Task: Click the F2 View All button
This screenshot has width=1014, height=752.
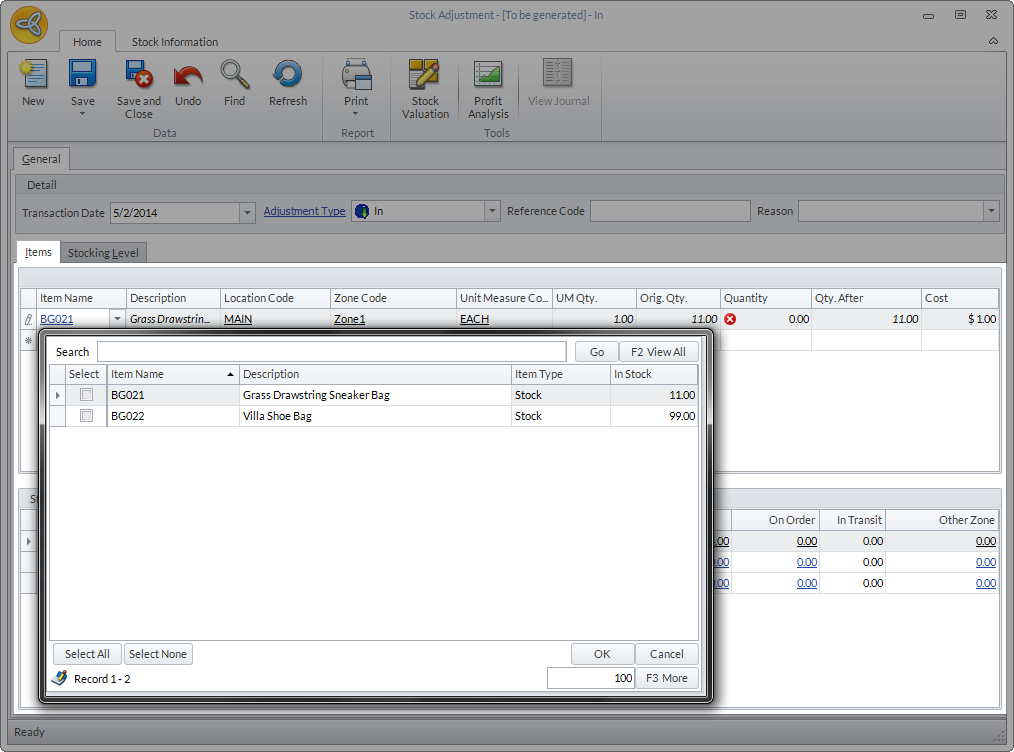Action: (658, 352)
